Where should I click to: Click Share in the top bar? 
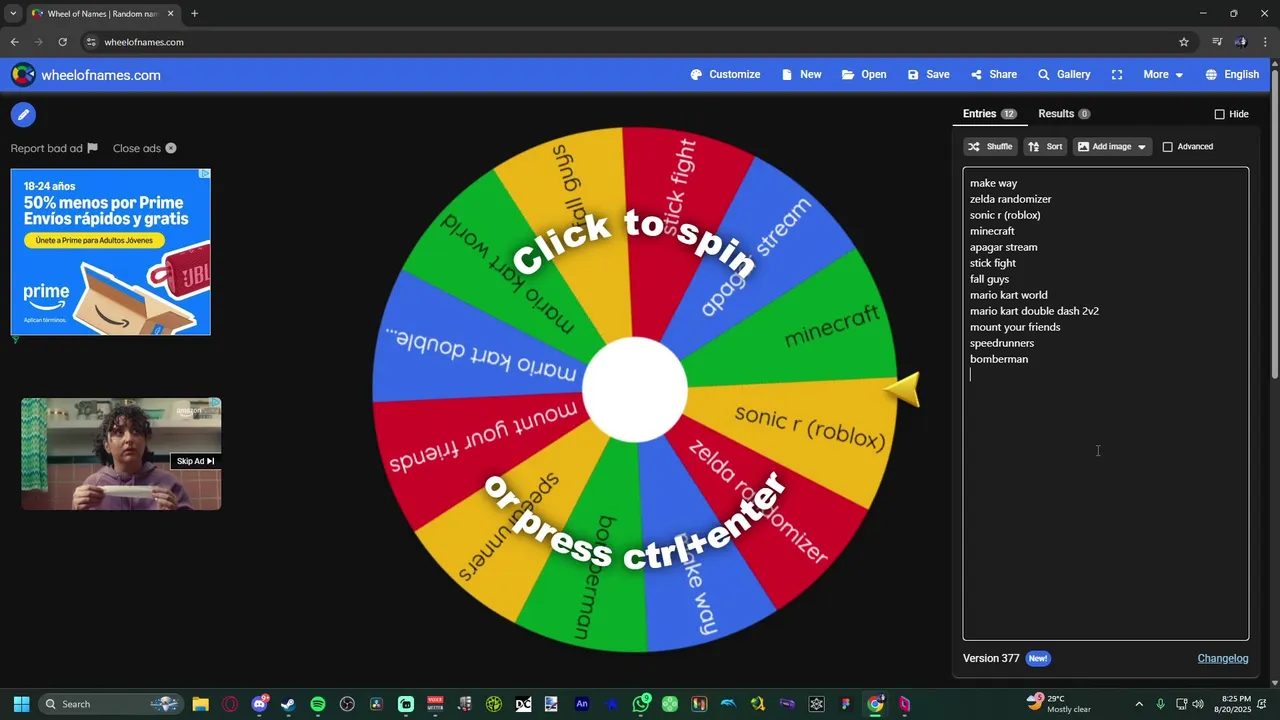[994, 75]
